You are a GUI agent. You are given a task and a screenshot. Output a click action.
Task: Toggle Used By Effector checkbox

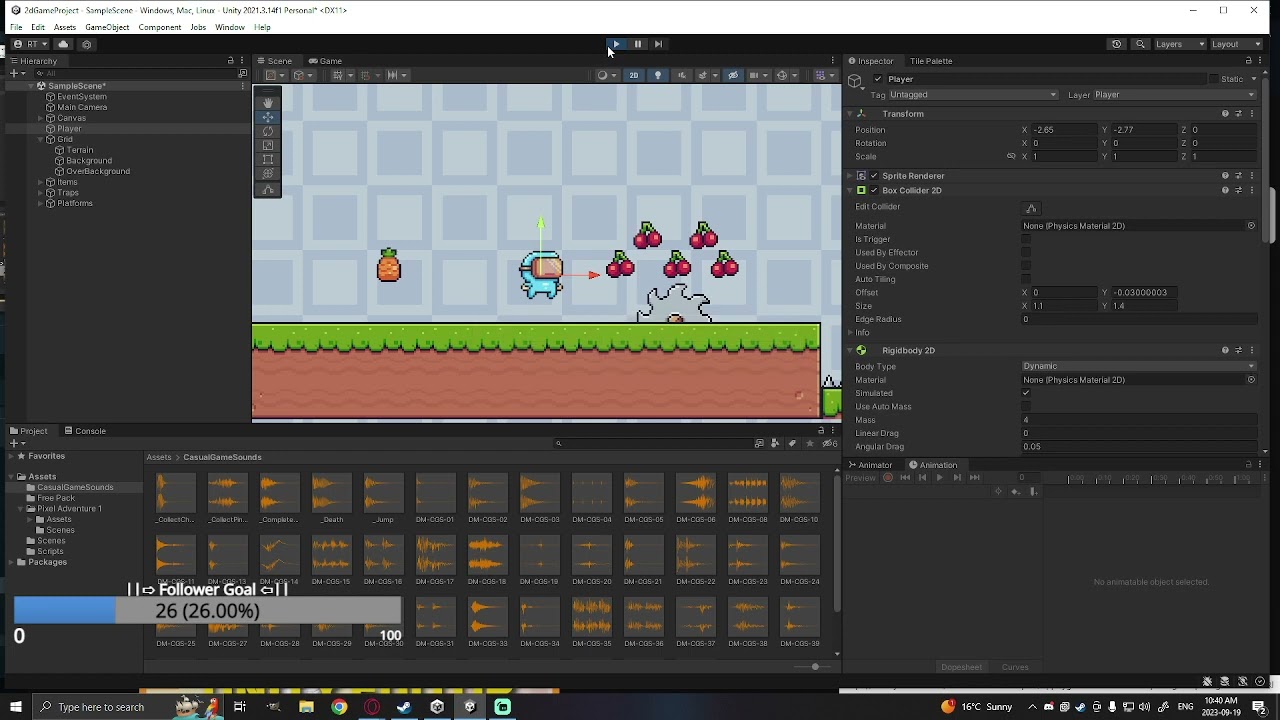pos(1024,253)
